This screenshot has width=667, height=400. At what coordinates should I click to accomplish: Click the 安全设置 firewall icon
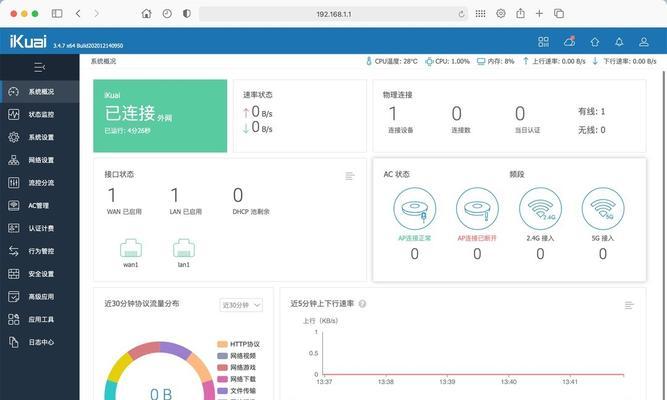tap(14, 274)
